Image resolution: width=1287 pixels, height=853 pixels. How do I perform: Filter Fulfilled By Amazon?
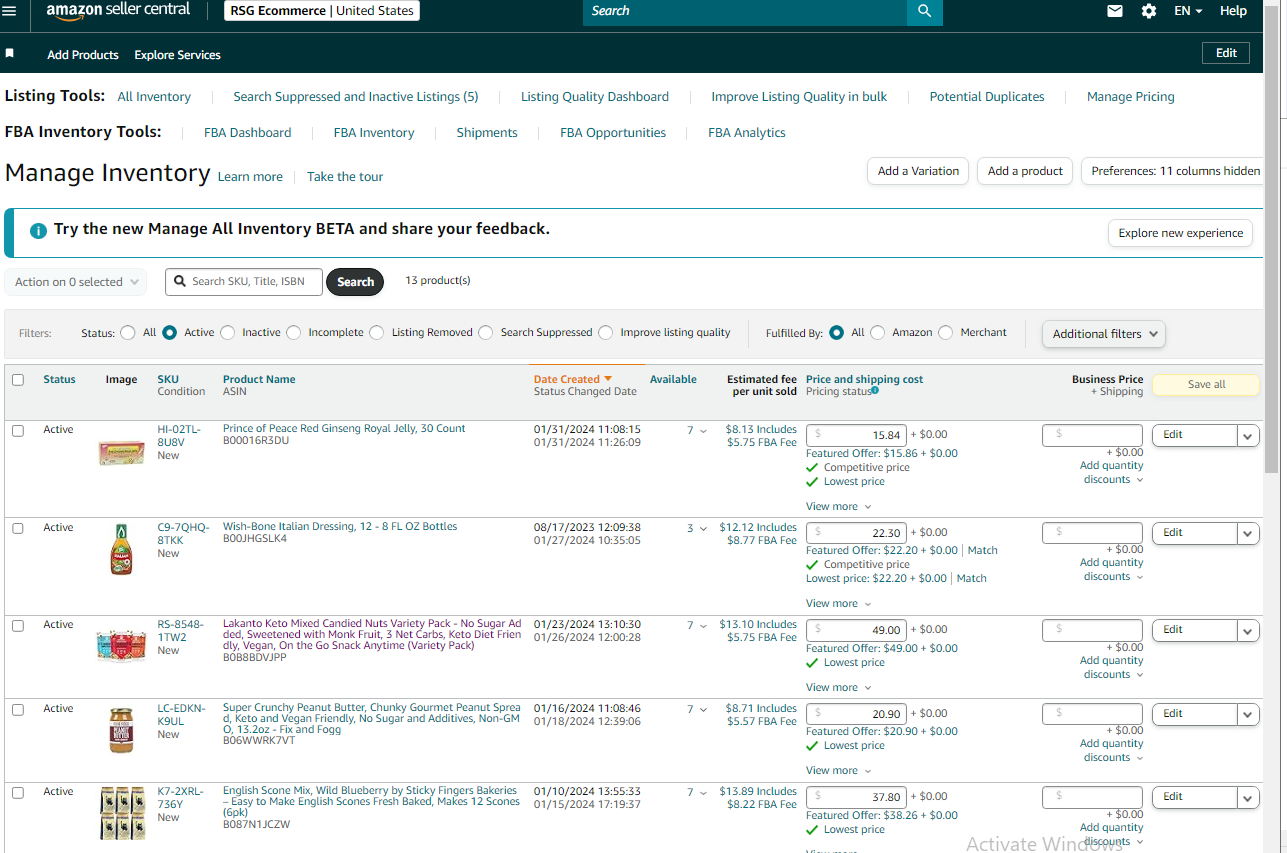pyautogui.click(x=877, y=333)
